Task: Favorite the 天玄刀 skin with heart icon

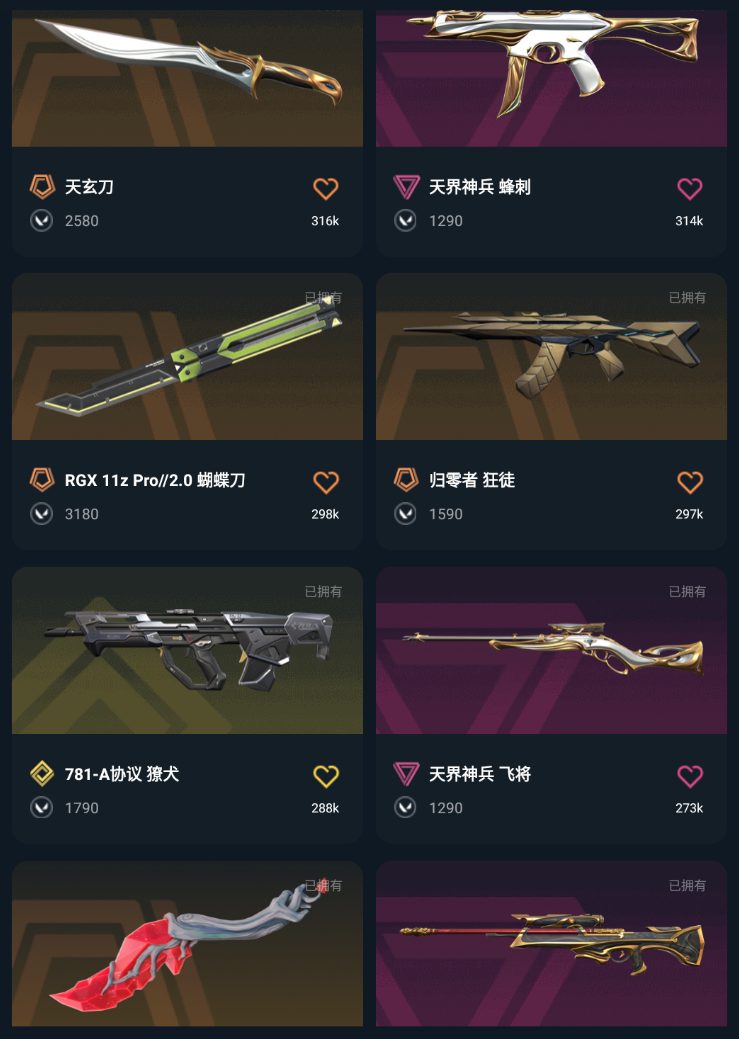Action: pos(325,189)
